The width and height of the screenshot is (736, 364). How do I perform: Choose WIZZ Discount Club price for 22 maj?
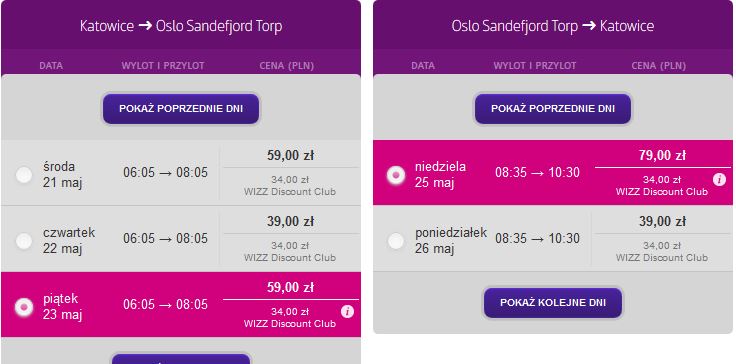(290, 252)
